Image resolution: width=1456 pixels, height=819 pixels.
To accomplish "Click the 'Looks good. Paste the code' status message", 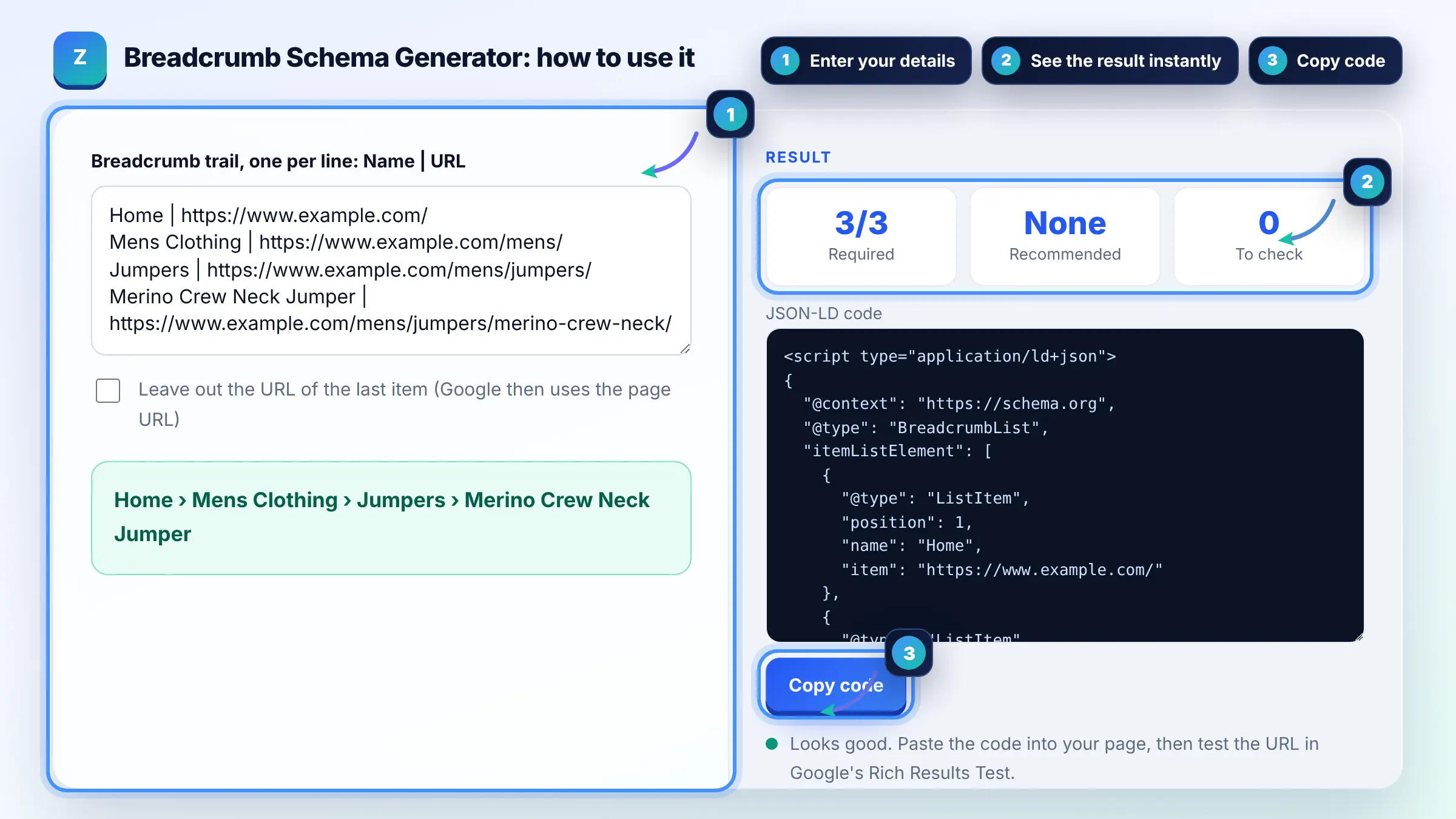I will [x=1054, y=758].
